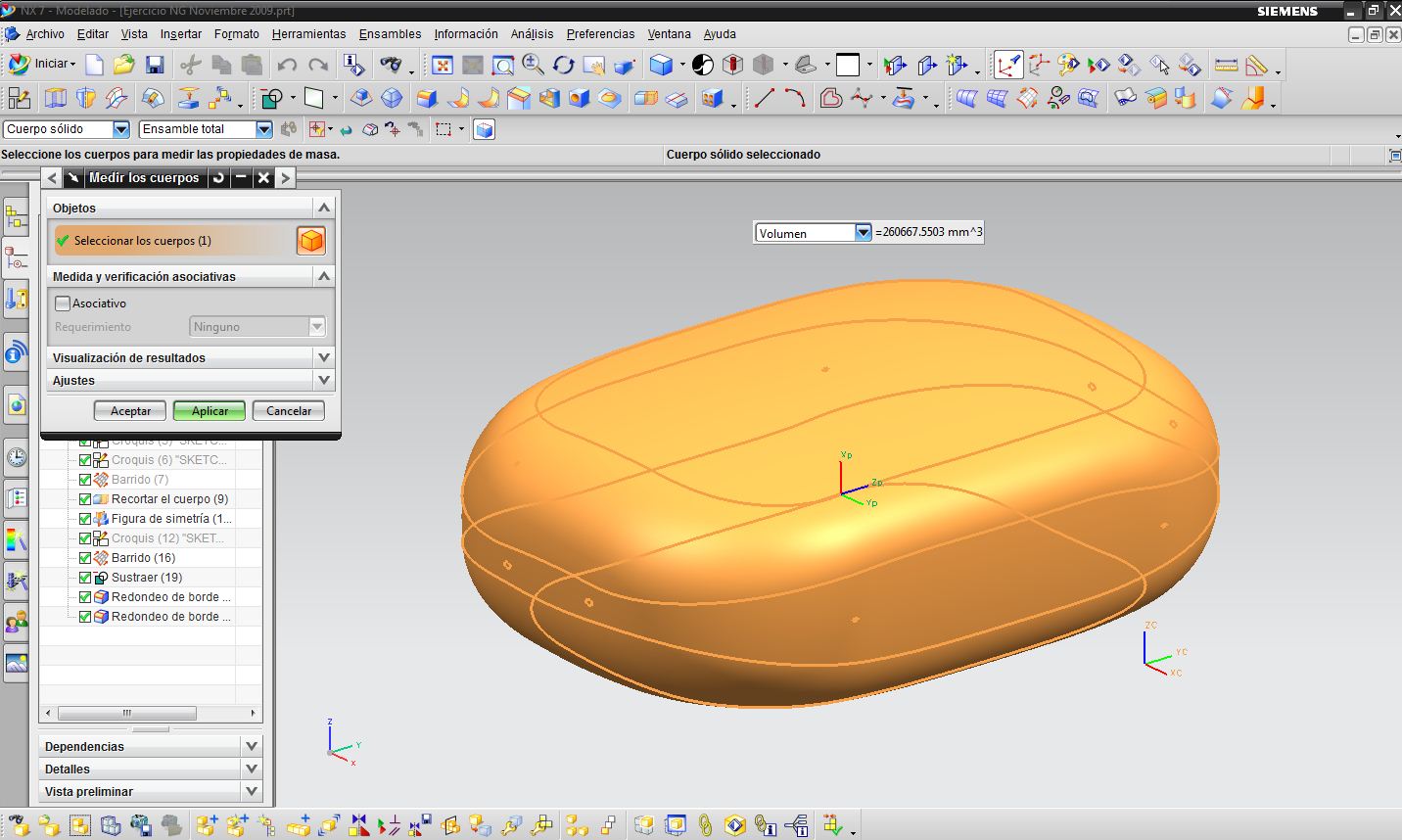1402x840 pixels.
Task: Redo the last action
Action: click(317, 65)
